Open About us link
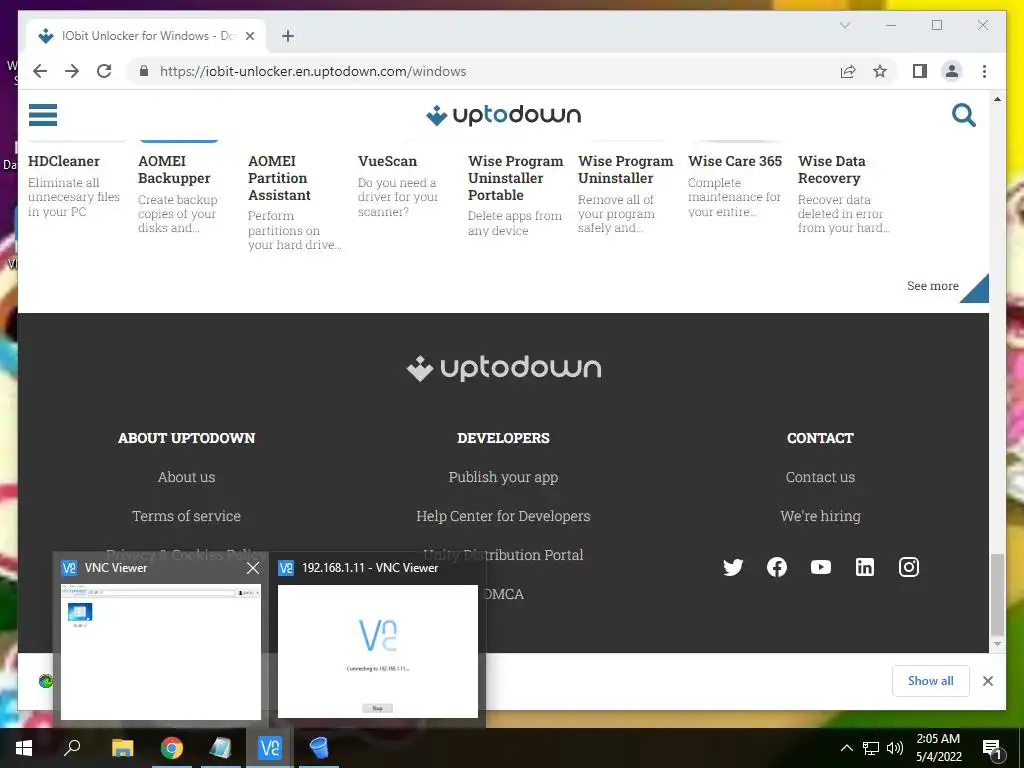The height and width of the screenshot is (768, 1024). 186,477
